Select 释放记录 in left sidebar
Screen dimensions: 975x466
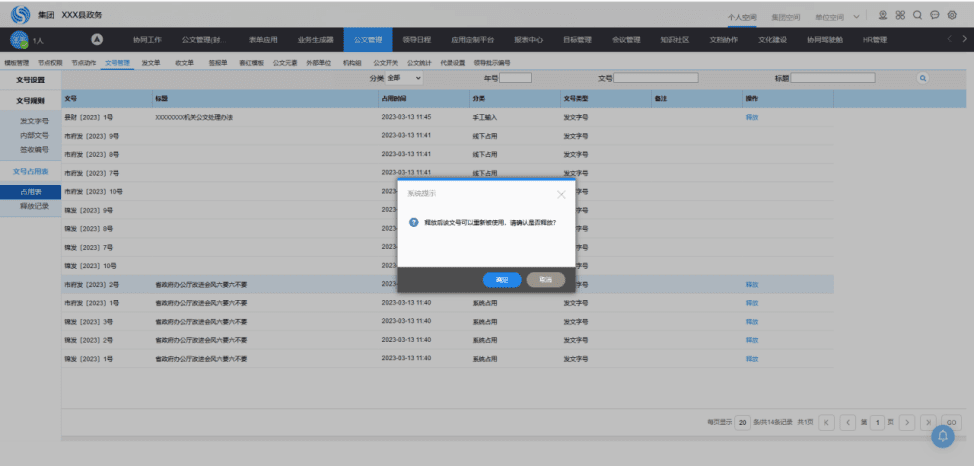pos(34,206)
